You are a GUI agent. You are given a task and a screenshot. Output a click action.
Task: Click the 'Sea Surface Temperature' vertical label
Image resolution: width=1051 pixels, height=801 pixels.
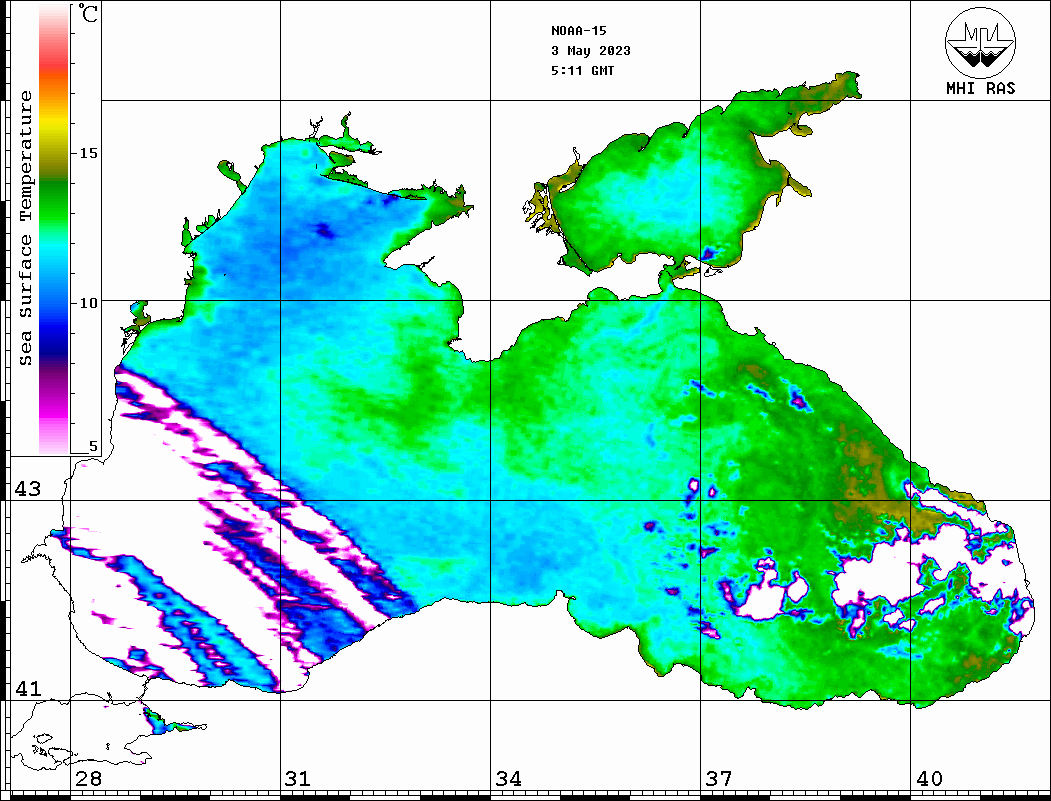click(x=25, y=228)
